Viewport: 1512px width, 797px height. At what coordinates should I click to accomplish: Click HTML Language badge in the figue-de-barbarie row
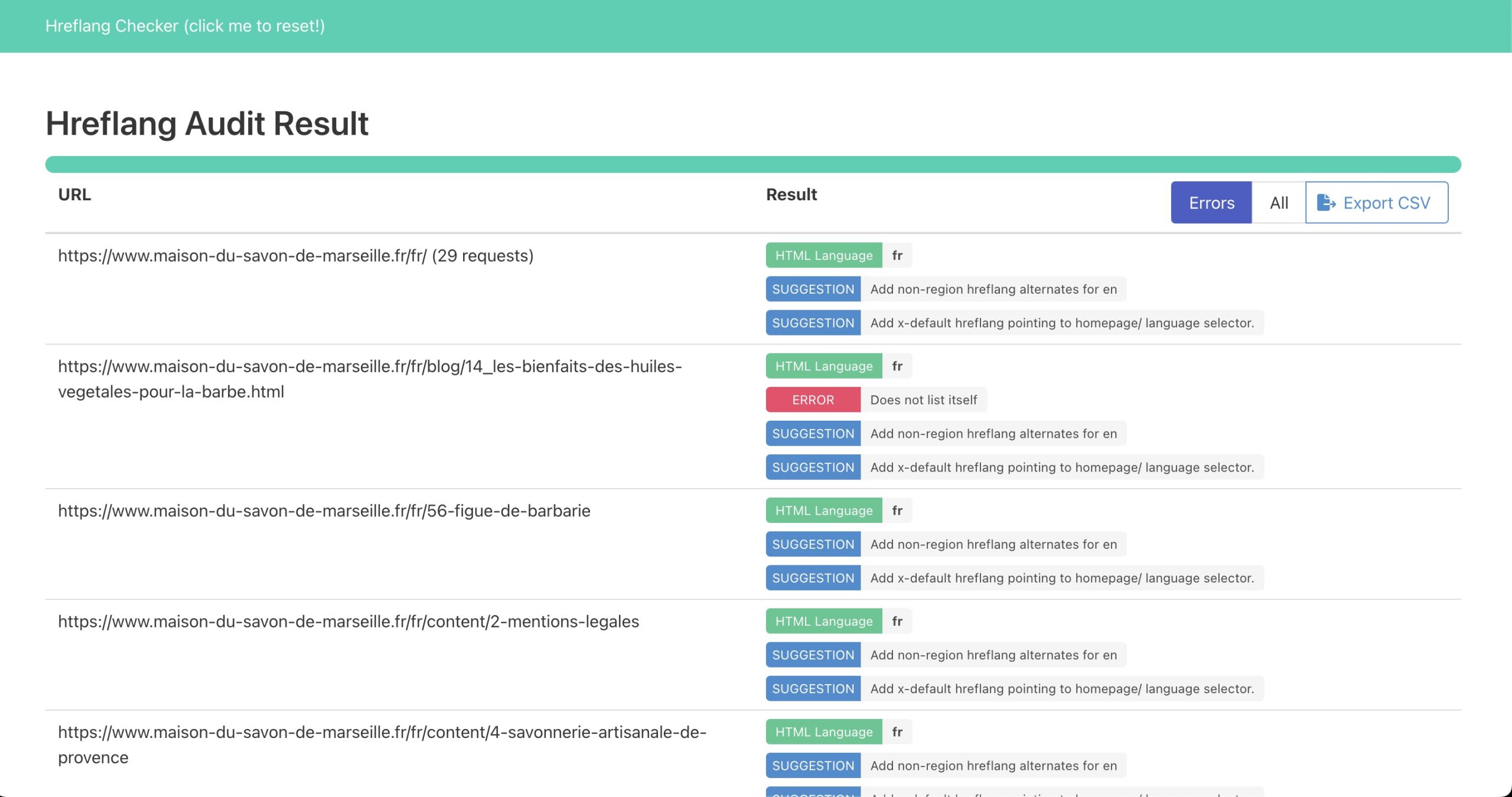tap(824, 510)
